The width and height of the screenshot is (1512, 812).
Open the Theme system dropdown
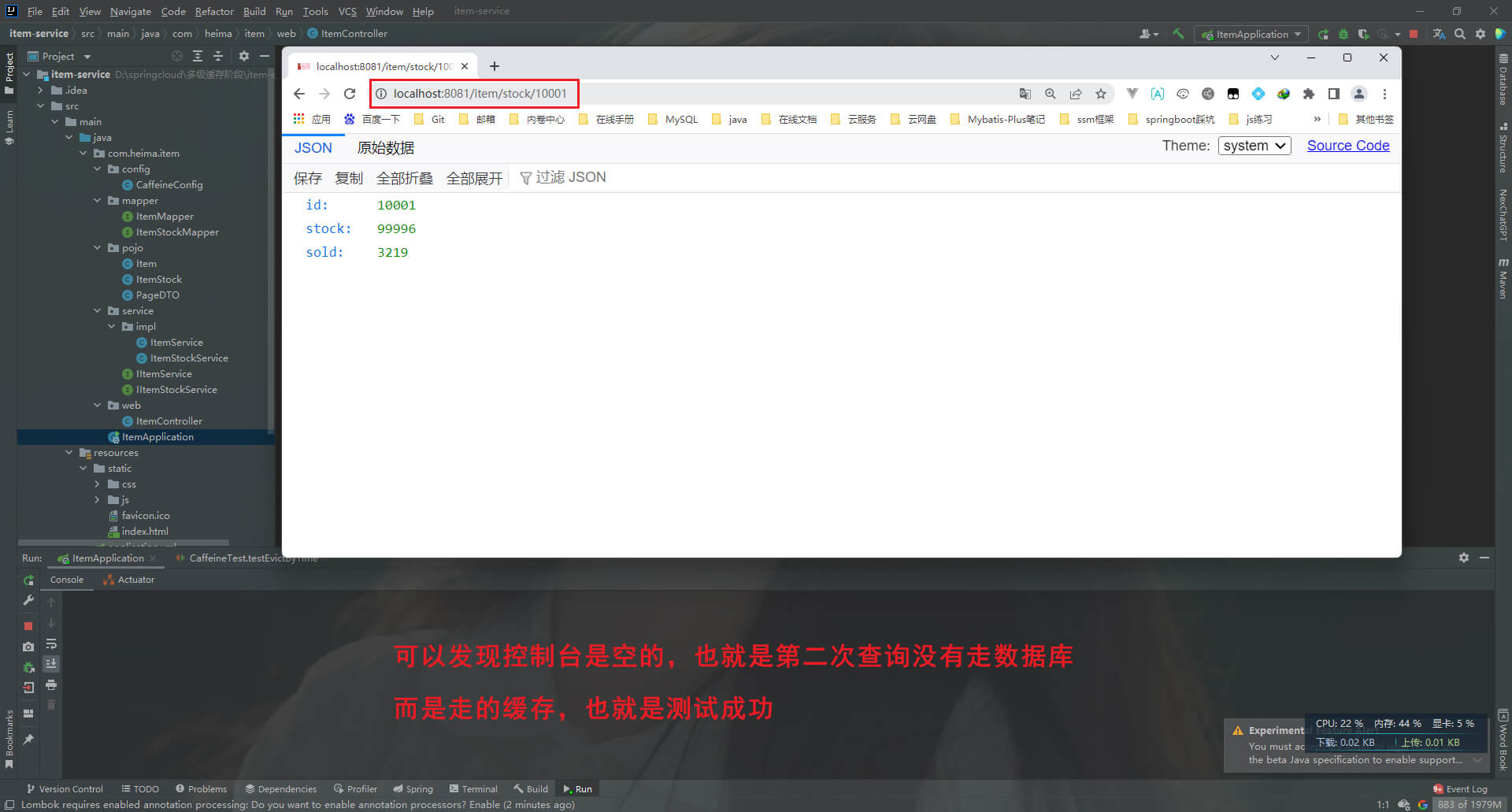[x=1254, y=146]
